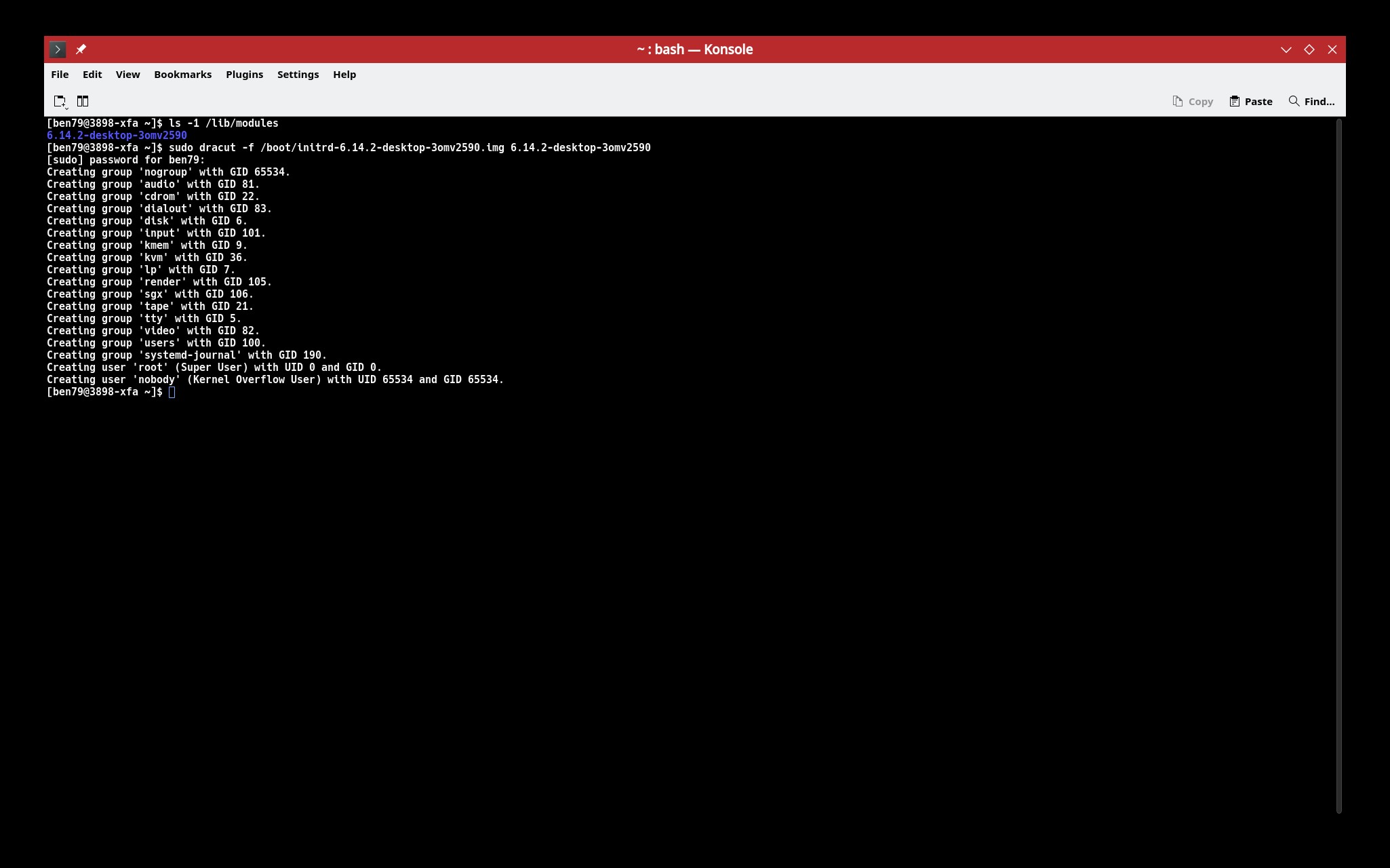Click the line creating group 'cdrom'
This screenshot has width=1390, height=868.
(x=153, y=197)
